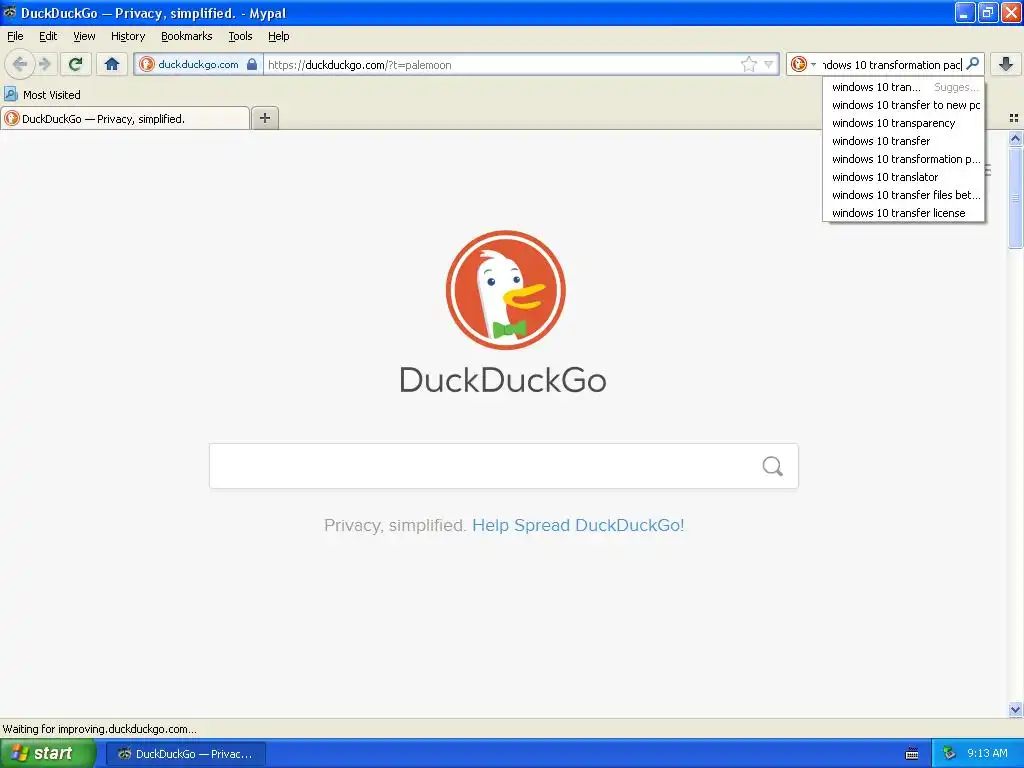The image size is (1024, 768).
Task: Open a new tab with the plus button
Action: point(264,118)
